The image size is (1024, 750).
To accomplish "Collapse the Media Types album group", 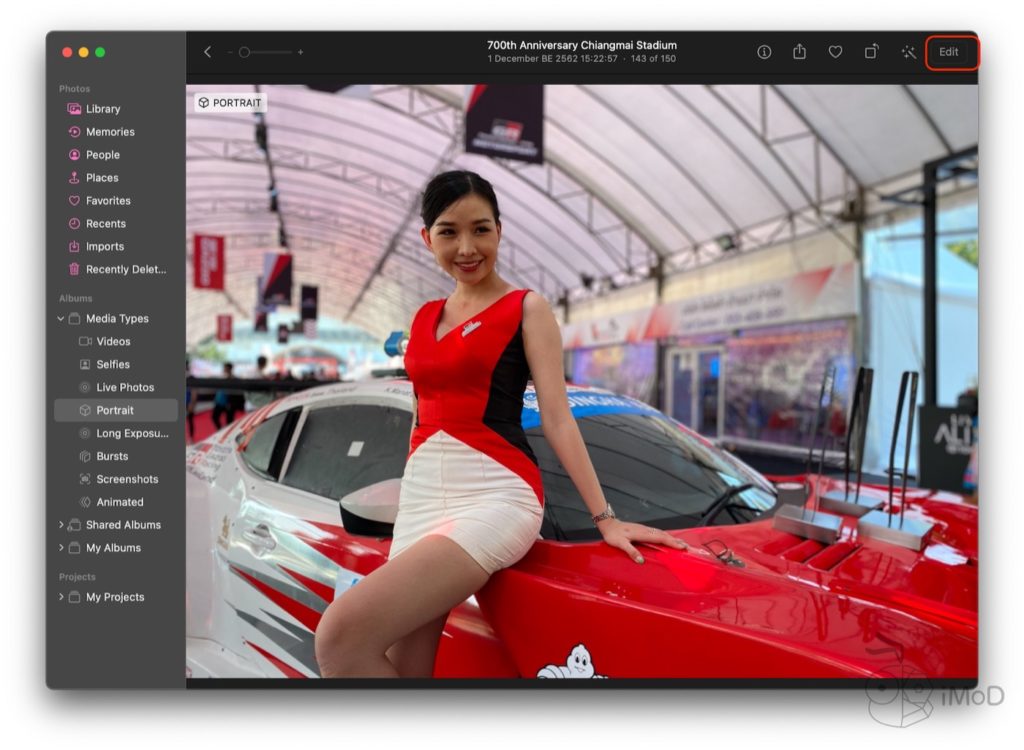I will [x=61, y=319].
